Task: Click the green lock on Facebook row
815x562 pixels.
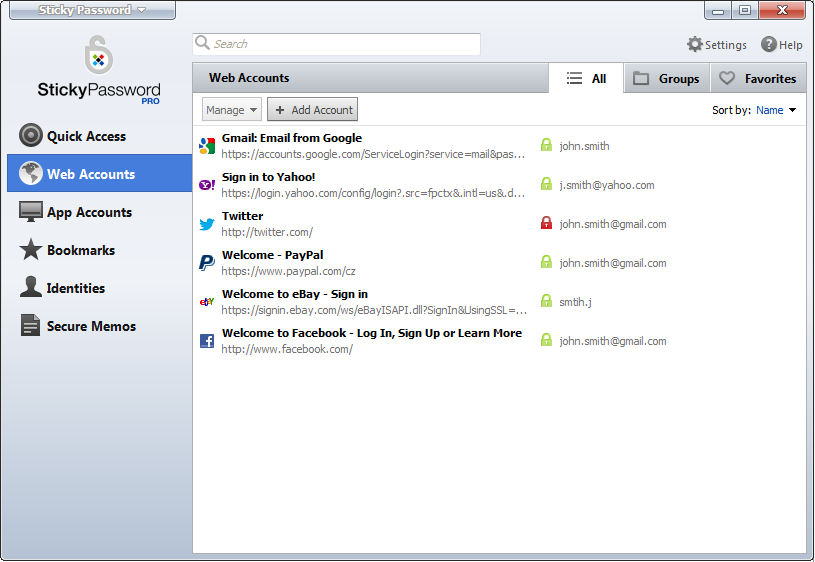Action: [x=546, y=340]
